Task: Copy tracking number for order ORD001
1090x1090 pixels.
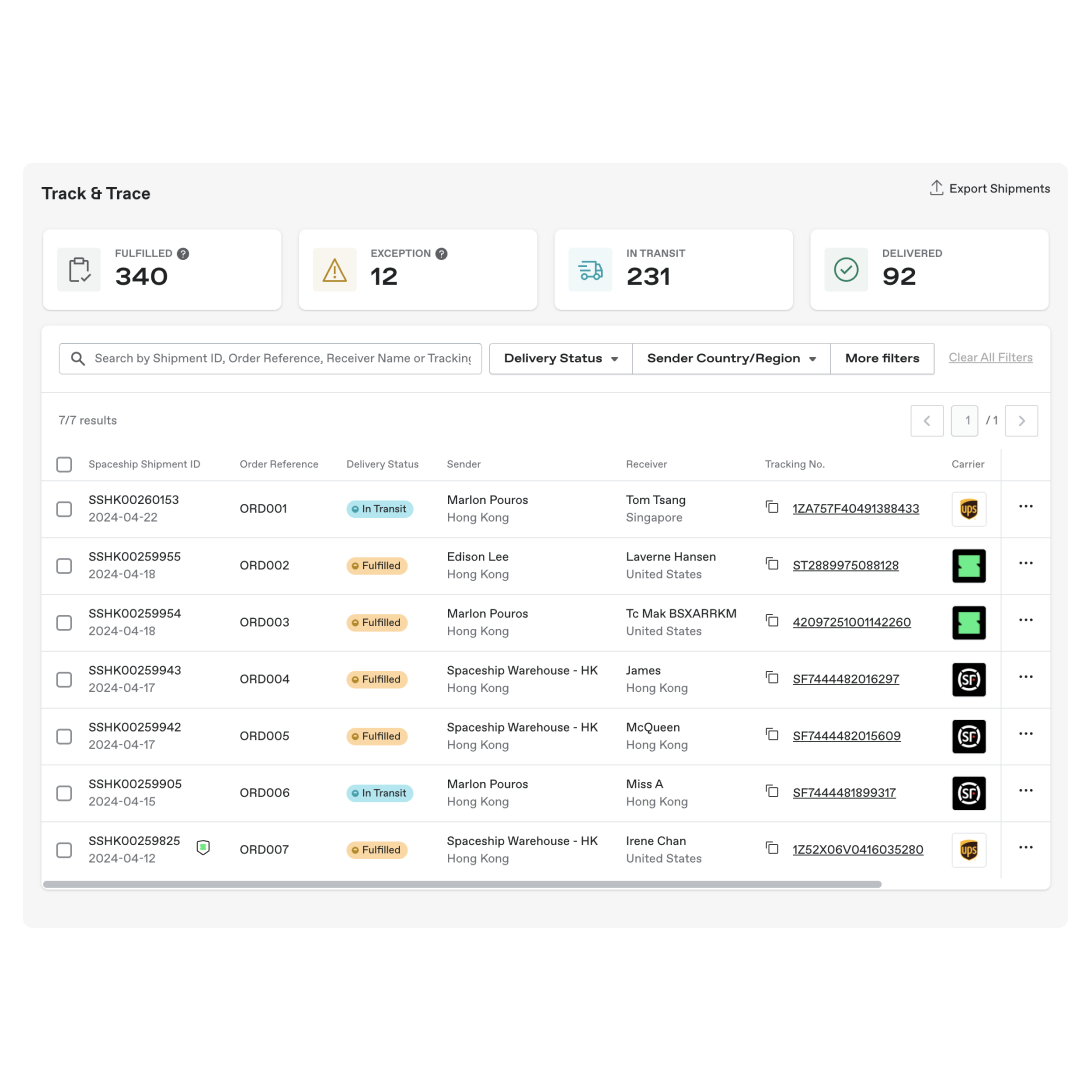Action: point(772,507)
